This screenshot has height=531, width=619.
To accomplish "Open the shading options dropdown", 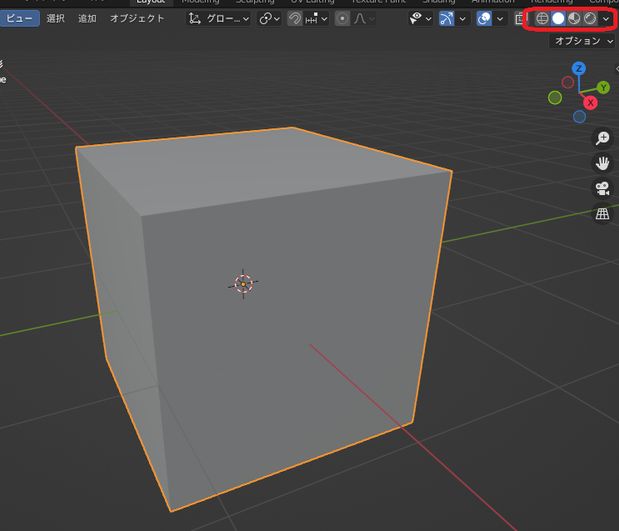I will point(606,19).
